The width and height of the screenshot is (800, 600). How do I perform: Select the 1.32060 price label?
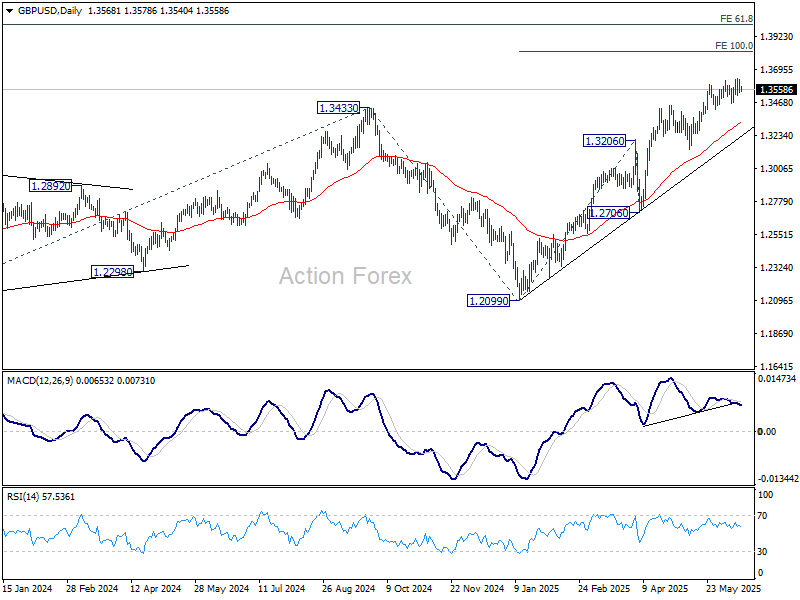(x=606, y=142)
